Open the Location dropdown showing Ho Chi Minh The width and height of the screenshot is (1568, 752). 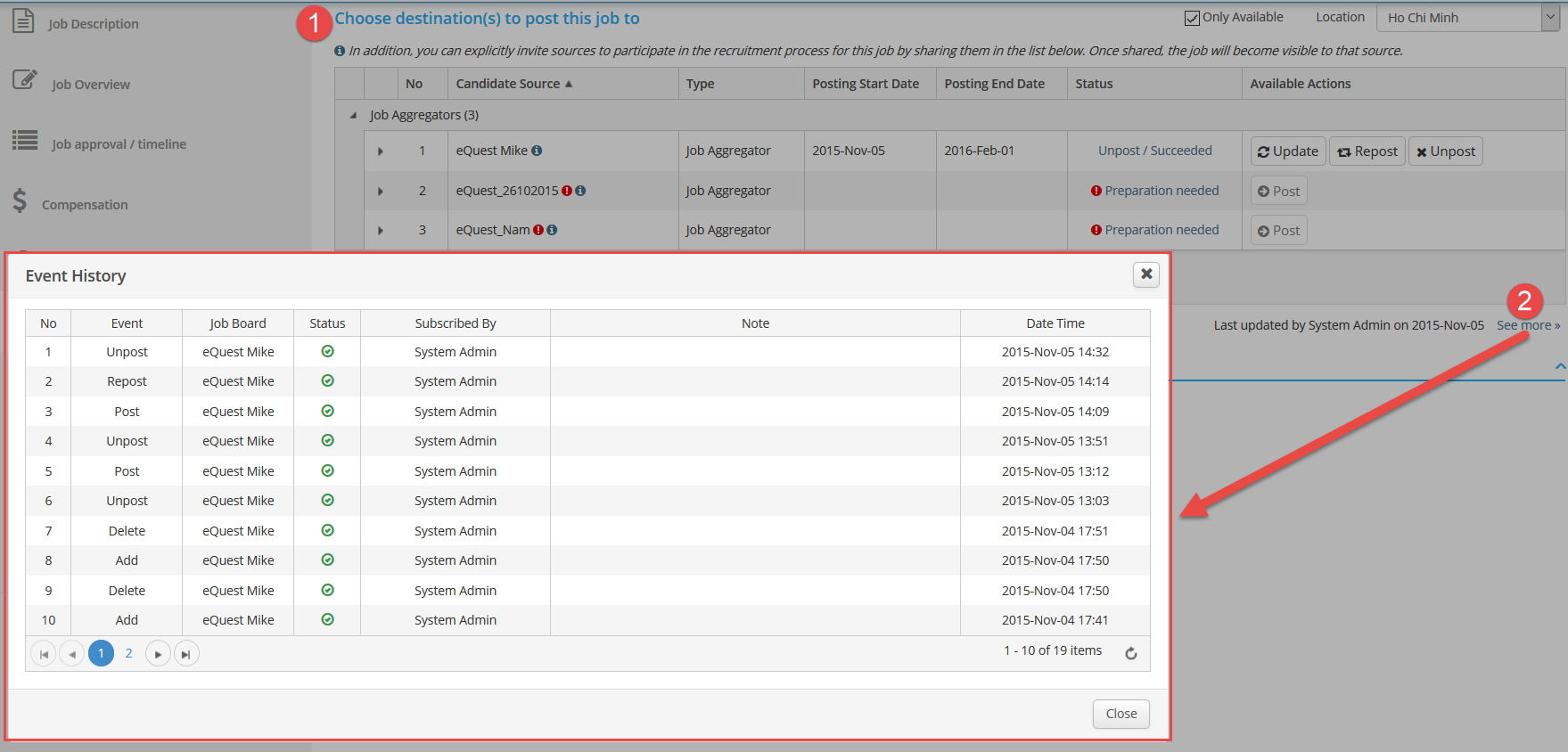pos(1467,18)
